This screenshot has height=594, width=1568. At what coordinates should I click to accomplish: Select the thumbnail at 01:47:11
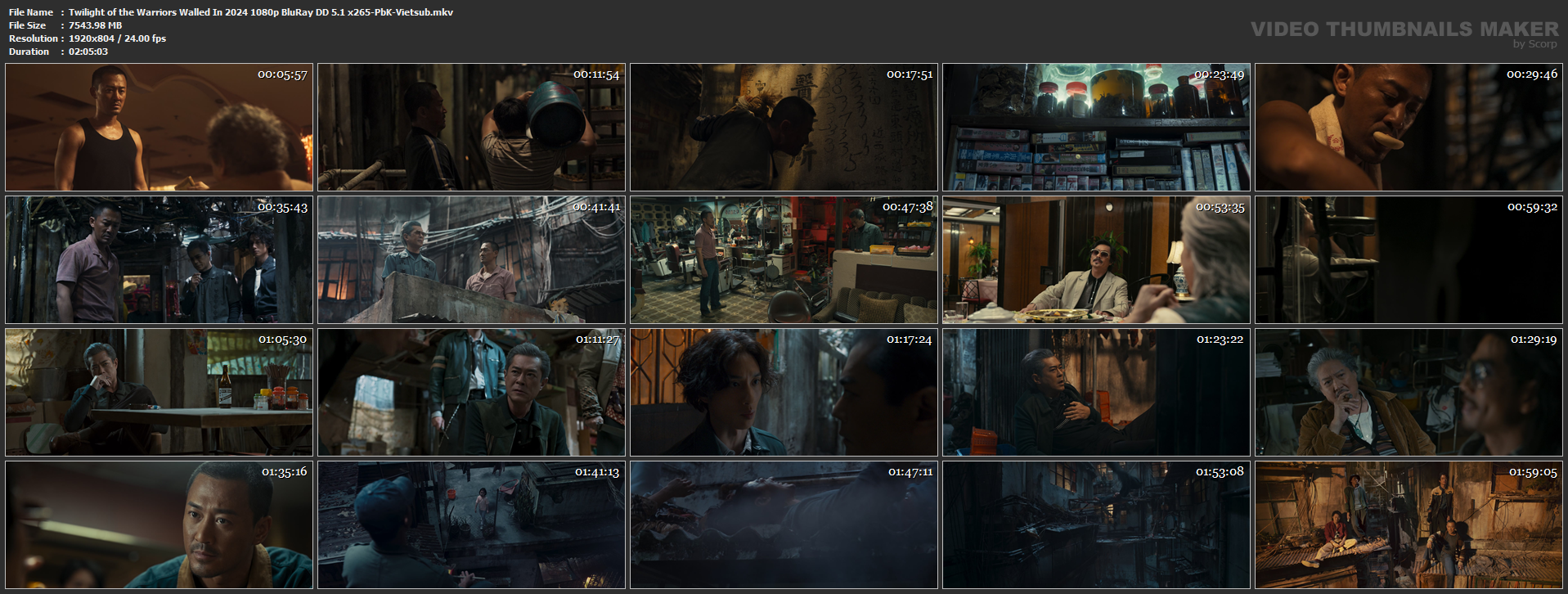(784, 524)
